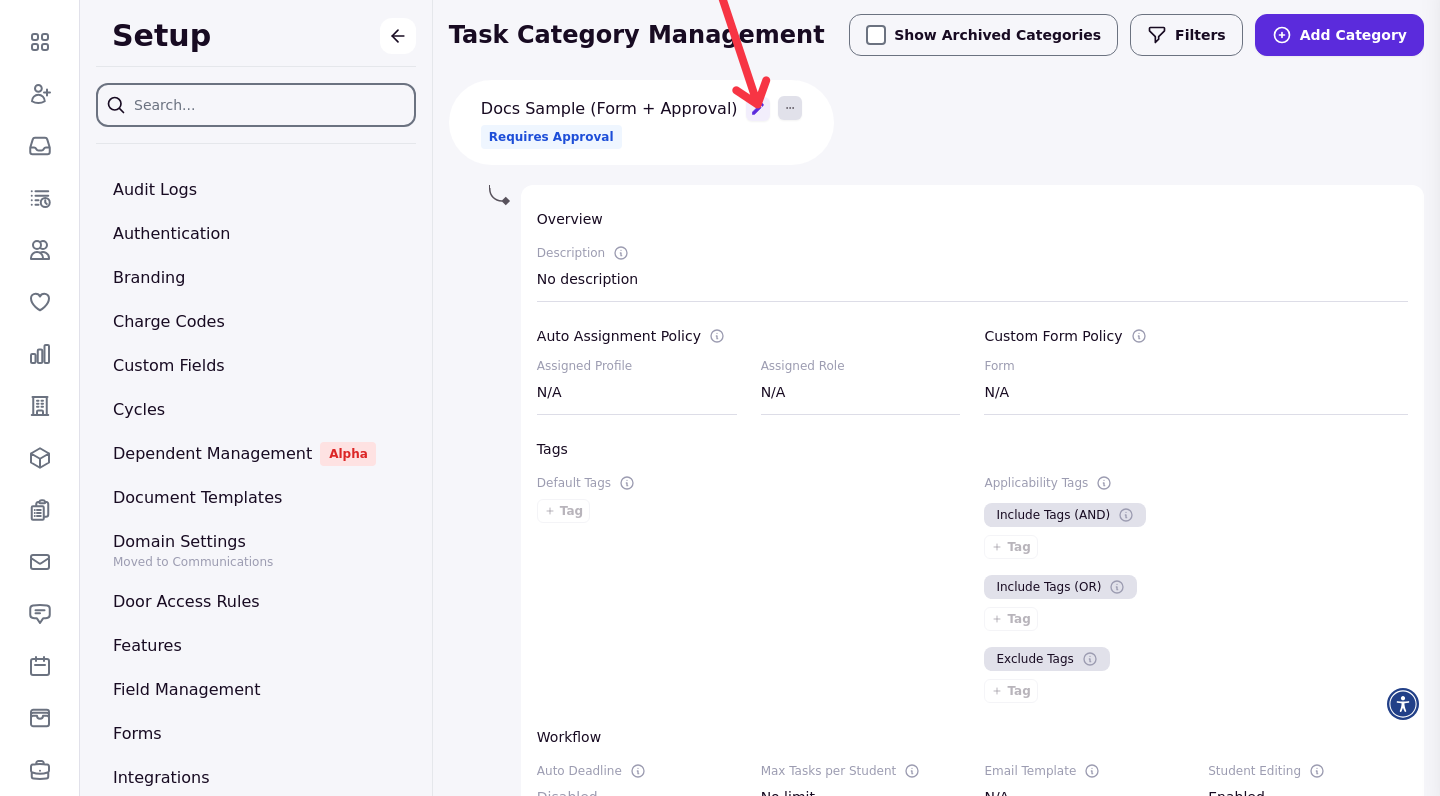Open the chat message bubble icon
The width and height of the screenshot is (1440, 796).
(x=40, y=614)
